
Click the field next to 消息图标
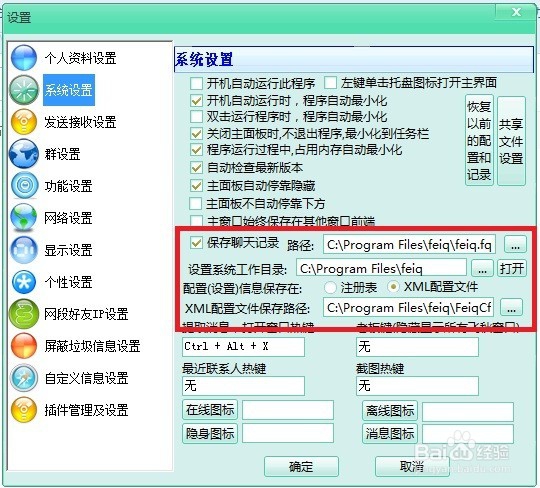468,434
